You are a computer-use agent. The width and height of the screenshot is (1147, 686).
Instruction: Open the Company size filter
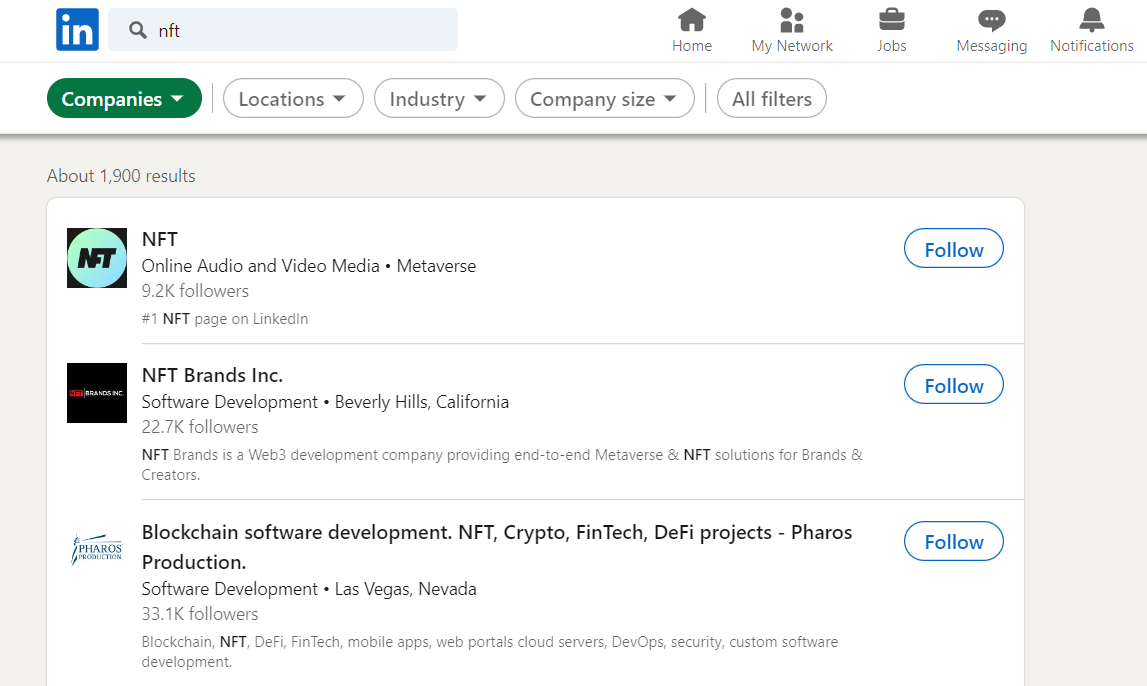[x=604, y=98]
